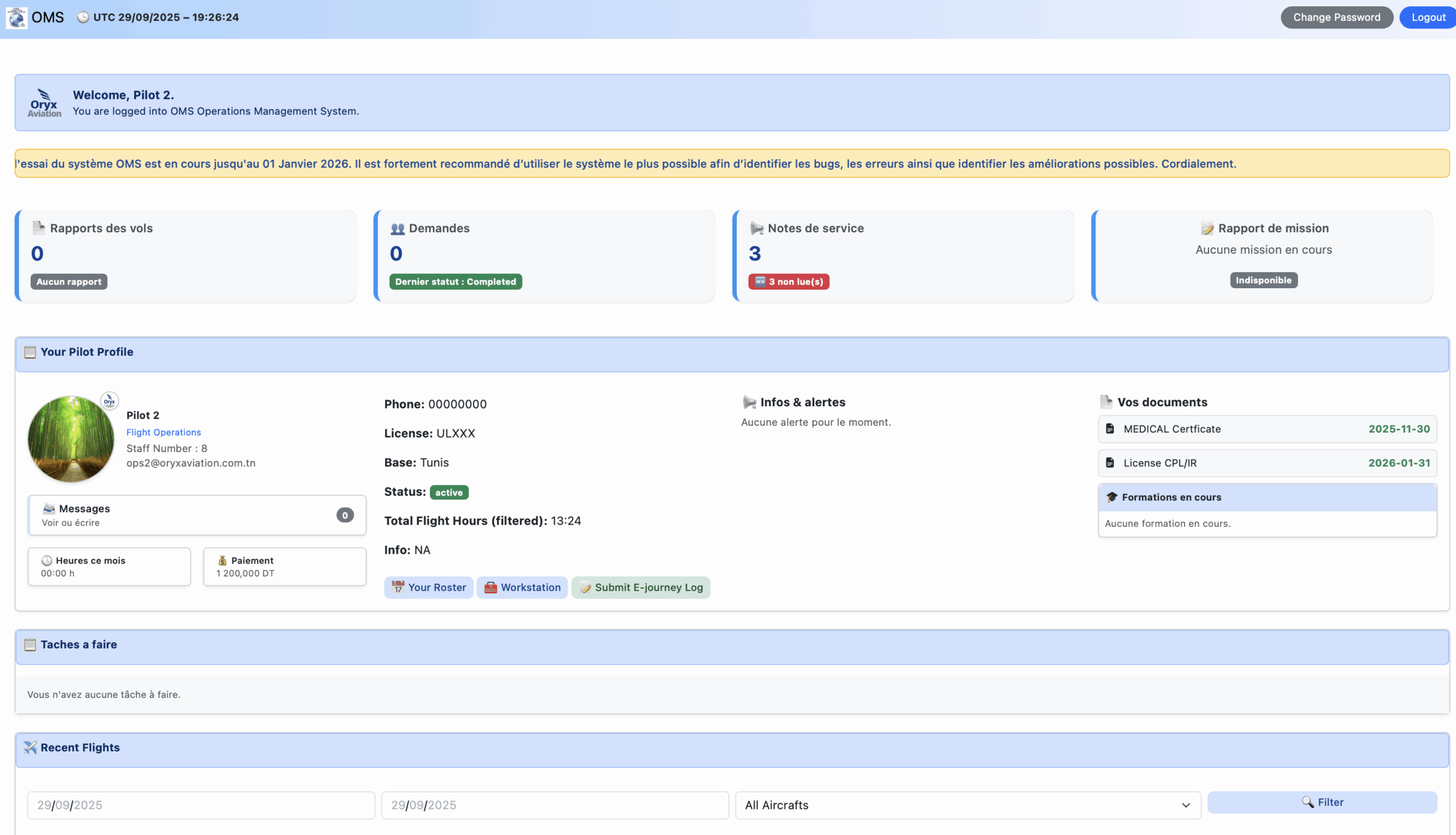
Task: Click the Oryx Aviation logo
Action: [44, 103]
